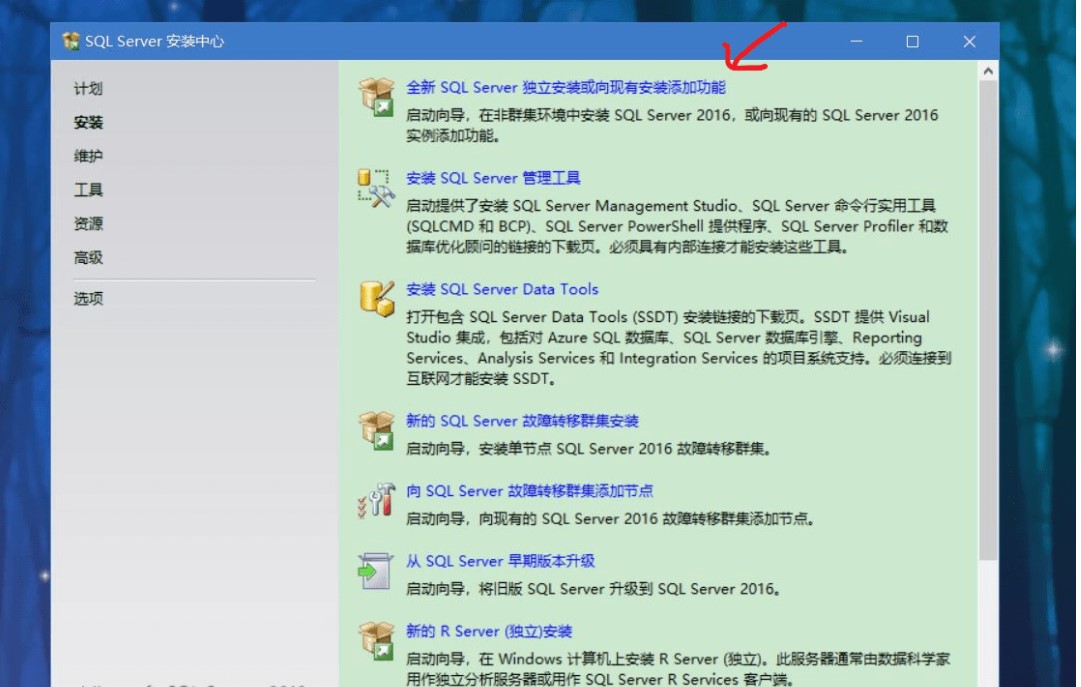Click the vertical scrollbar thumb
The image size is (1081, 687).
988,321
